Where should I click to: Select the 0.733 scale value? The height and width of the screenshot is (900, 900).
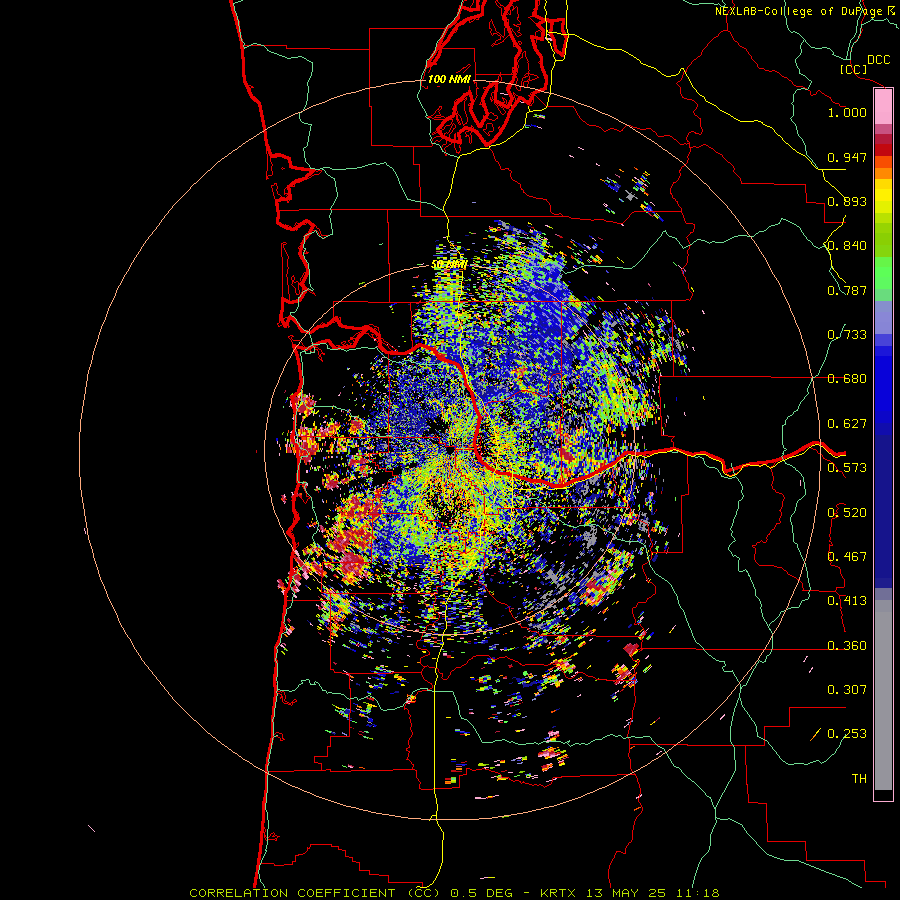(x=847, y=335)
